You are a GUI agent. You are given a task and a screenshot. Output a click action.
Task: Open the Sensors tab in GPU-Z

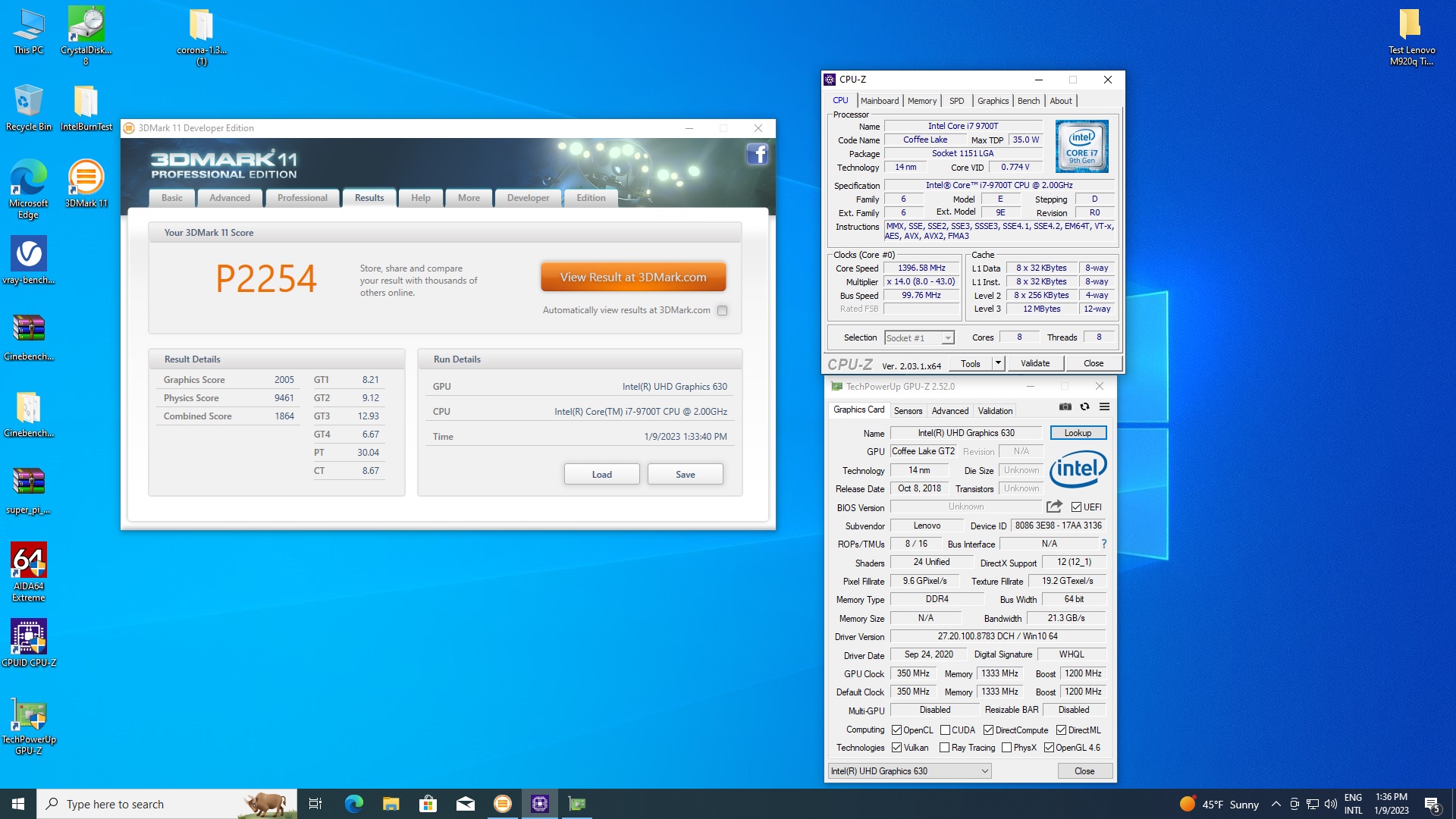[x=908, y=411]
